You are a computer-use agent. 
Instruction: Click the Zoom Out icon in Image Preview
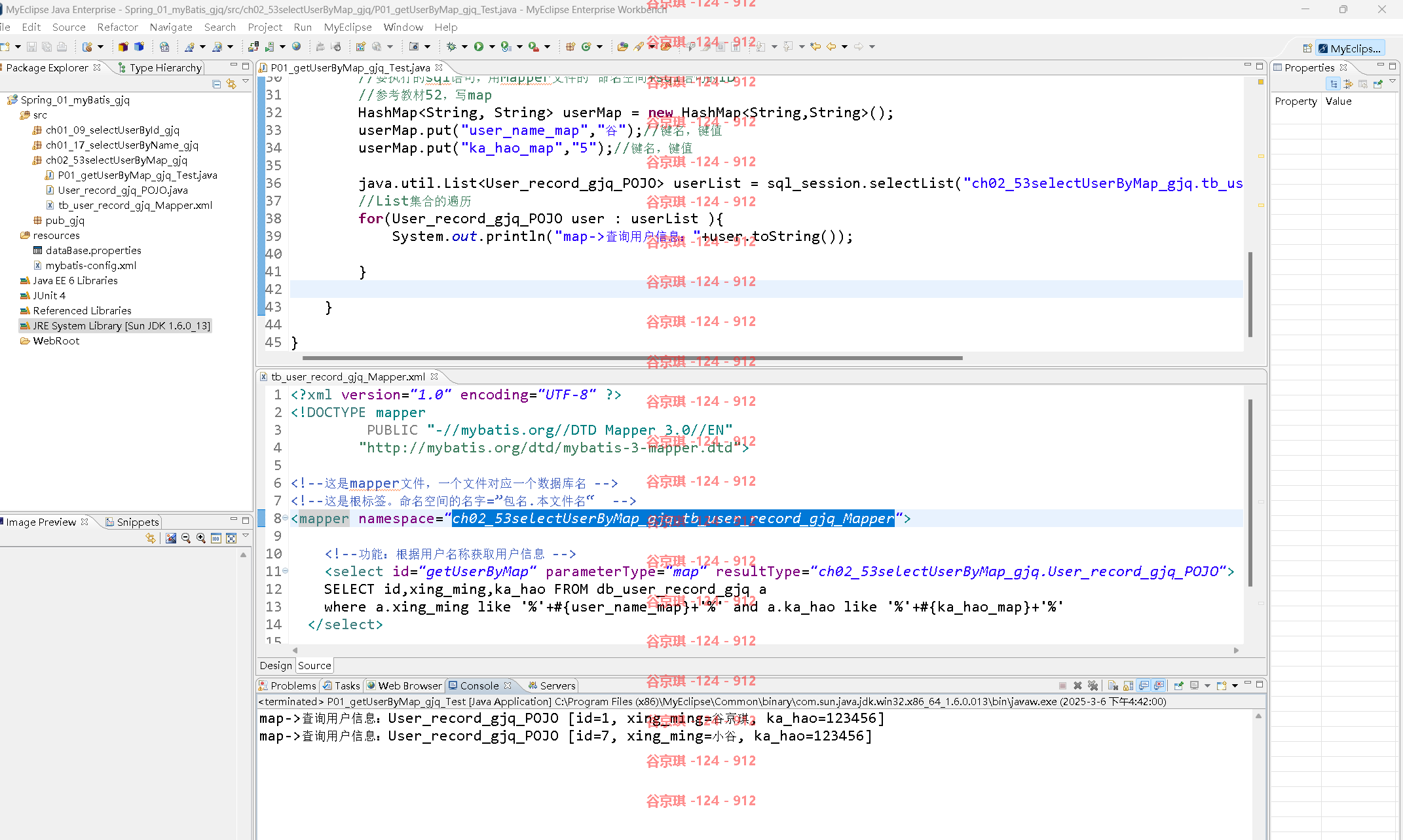(x=186, y=538)
